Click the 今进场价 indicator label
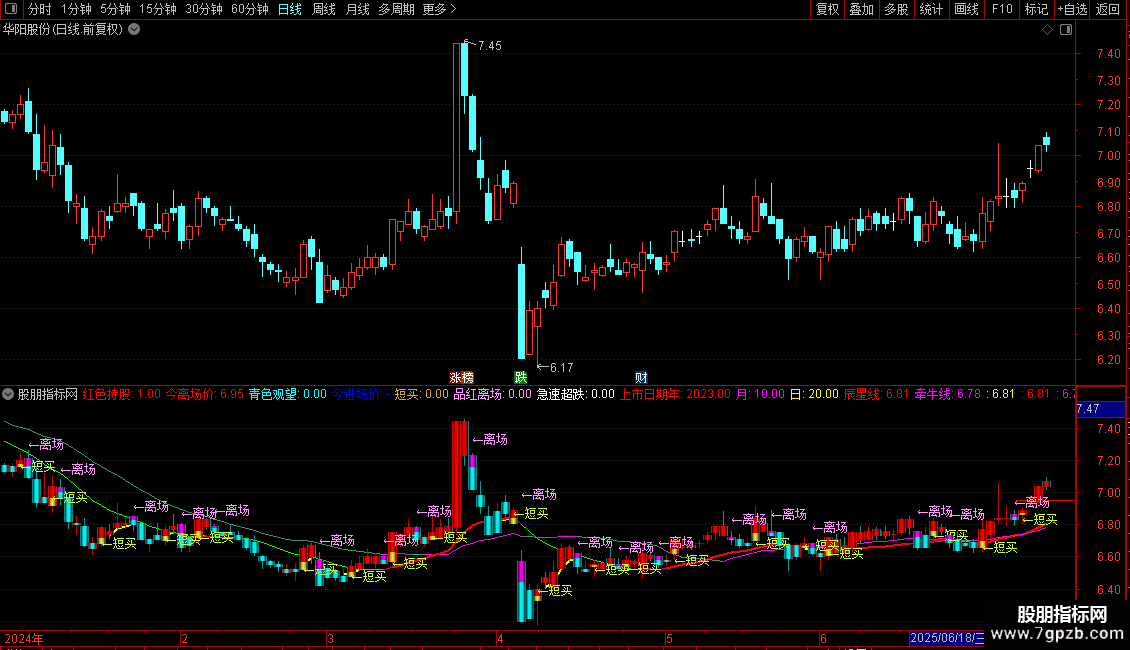Screen dimensions: 1130x650 tap(355, 394)
